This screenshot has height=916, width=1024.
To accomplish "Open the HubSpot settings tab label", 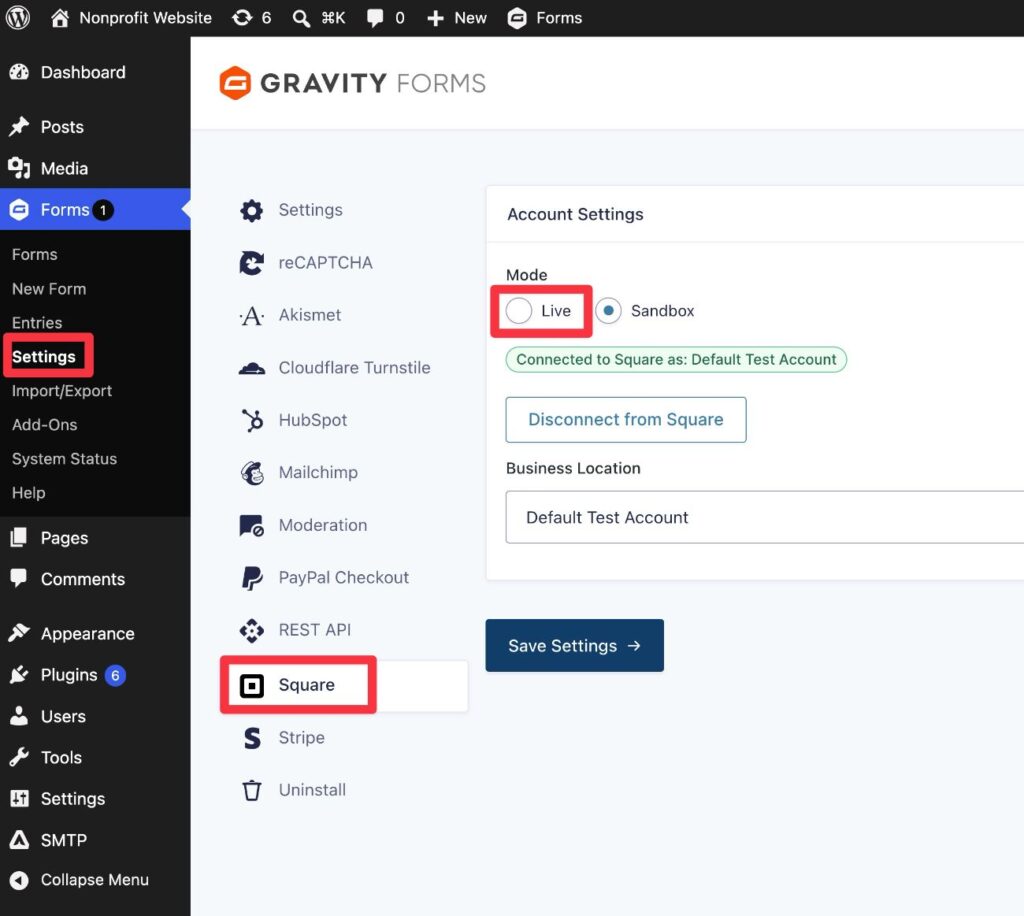I will tap(313, 420).
